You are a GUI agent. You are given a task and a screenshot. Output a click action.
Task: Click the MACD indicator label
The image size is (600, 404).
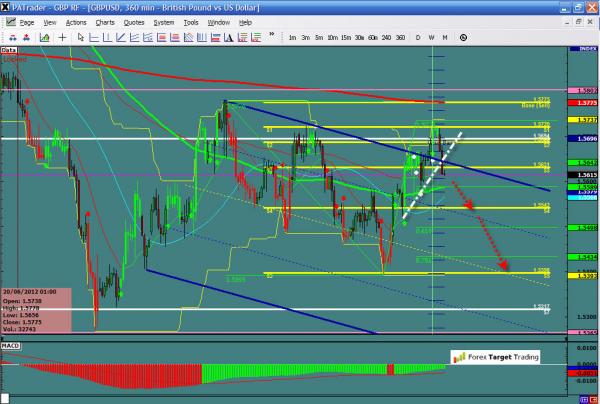(11, 347)
